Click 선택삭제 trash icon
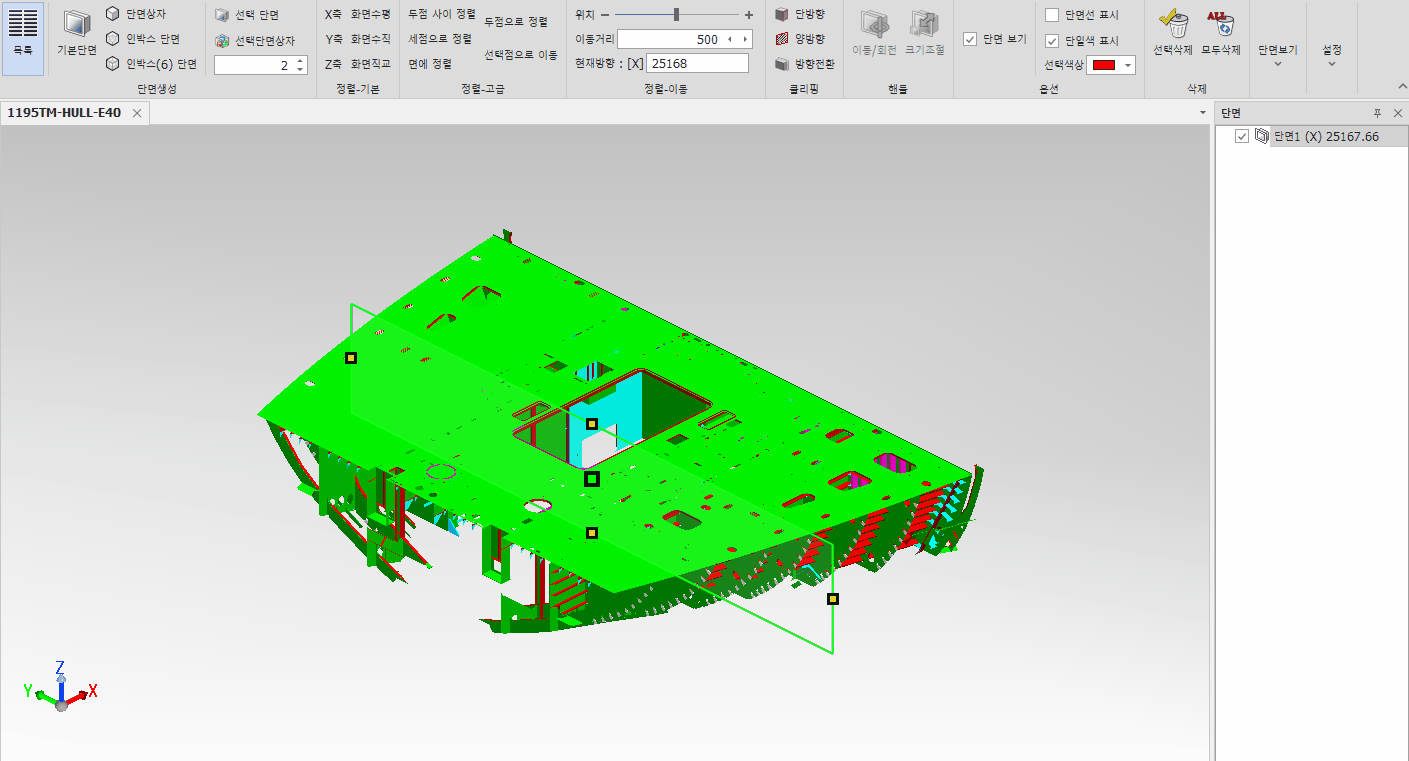The height and width of the screenshot is (761, 1409). click(x=1172, y=30)
